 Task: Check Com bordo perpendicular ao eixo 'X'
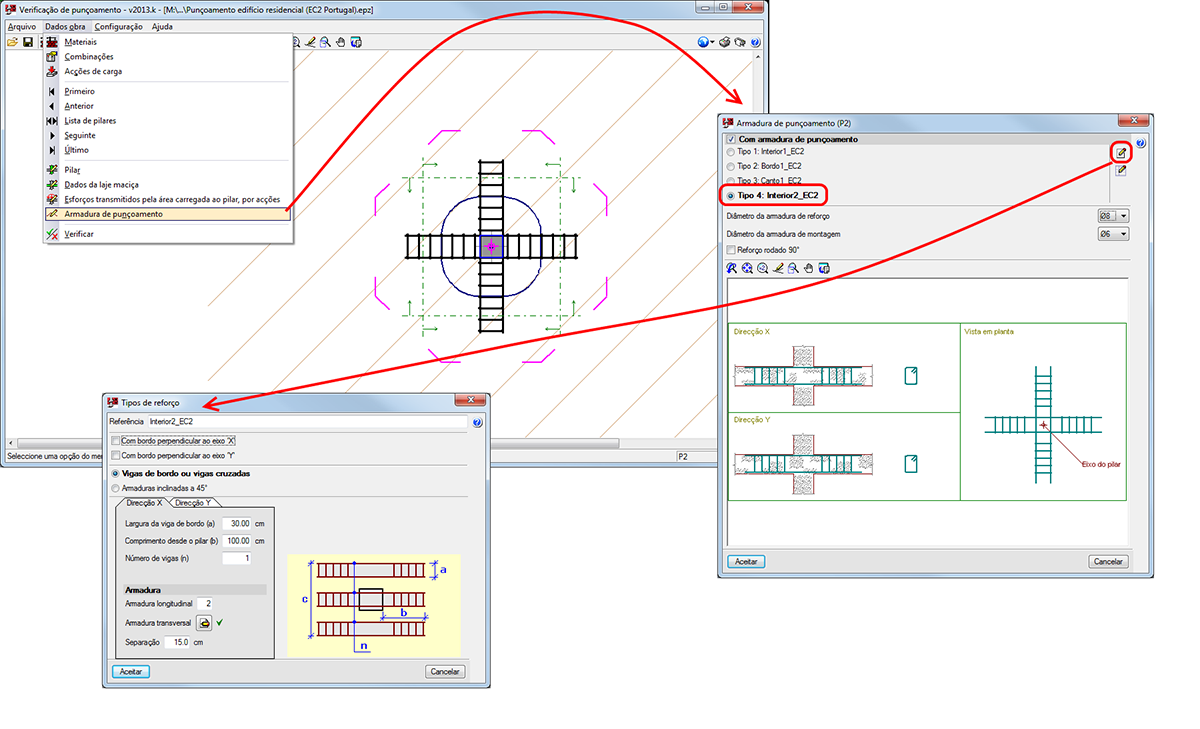(x=116, y=441)
